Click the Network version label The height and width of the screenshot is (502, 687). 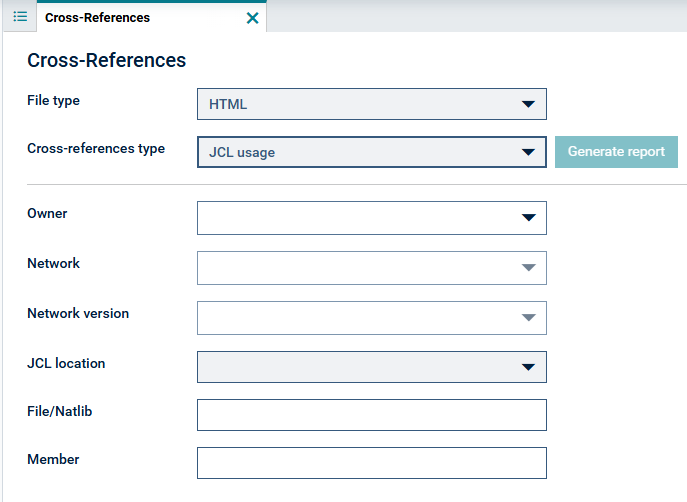point(78,313)
